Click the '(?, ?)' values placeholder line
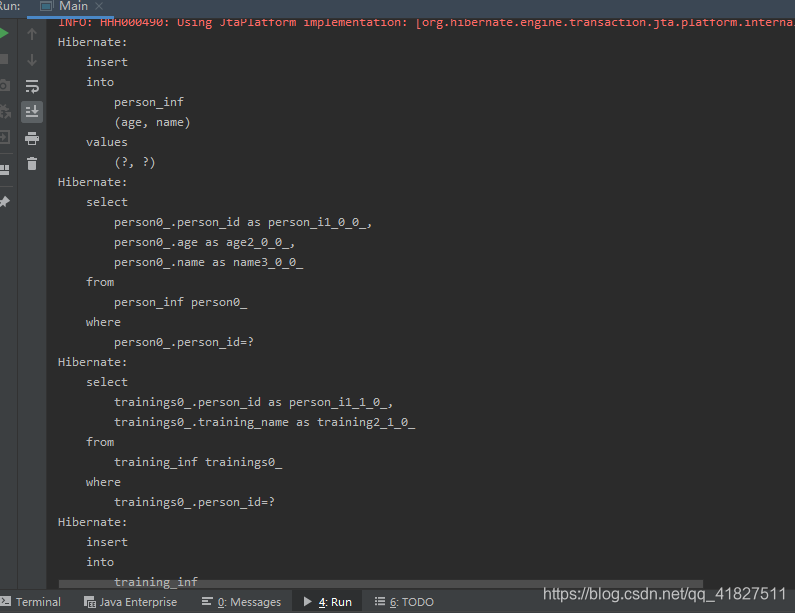795x613 pixels. click(134, 162)
